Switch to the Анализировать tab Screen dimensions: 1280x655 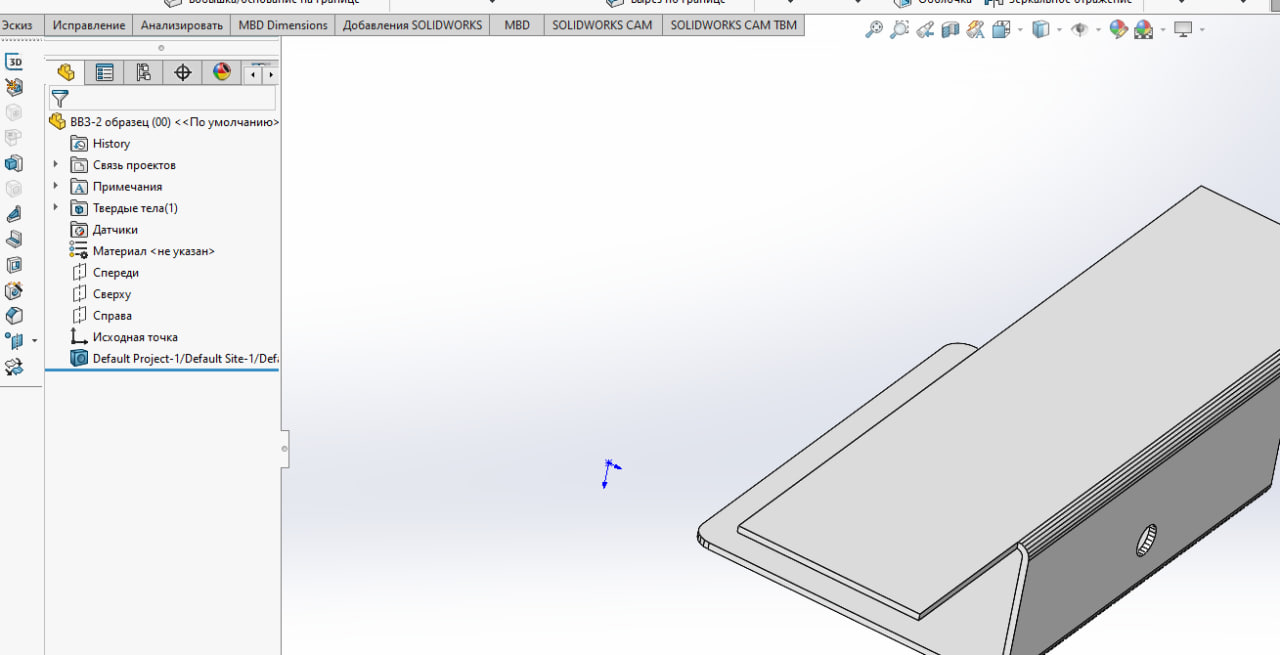(x=181, y=25)
